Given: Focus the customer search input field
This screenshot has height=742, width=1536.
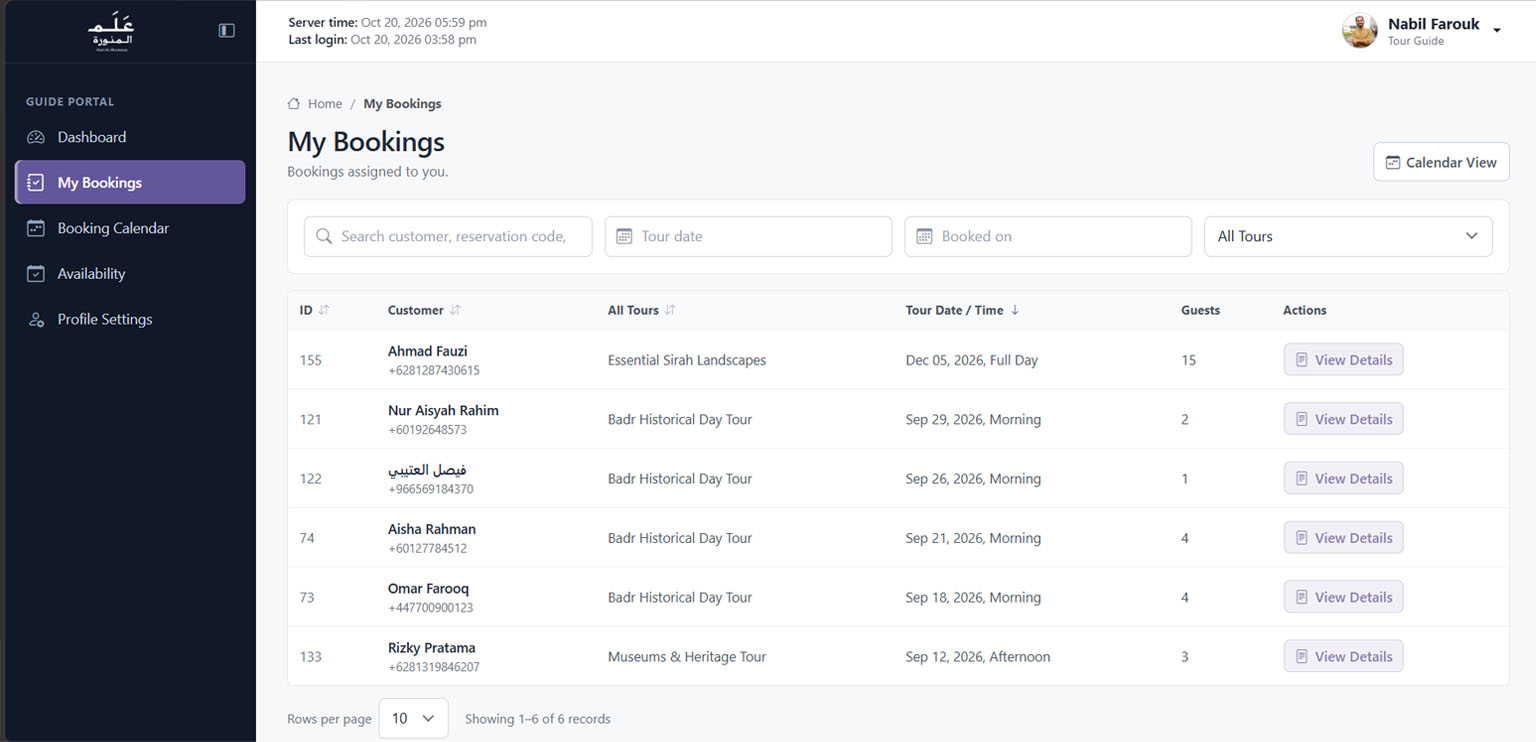Looking at the screenshot, I should tap(448, 237).
